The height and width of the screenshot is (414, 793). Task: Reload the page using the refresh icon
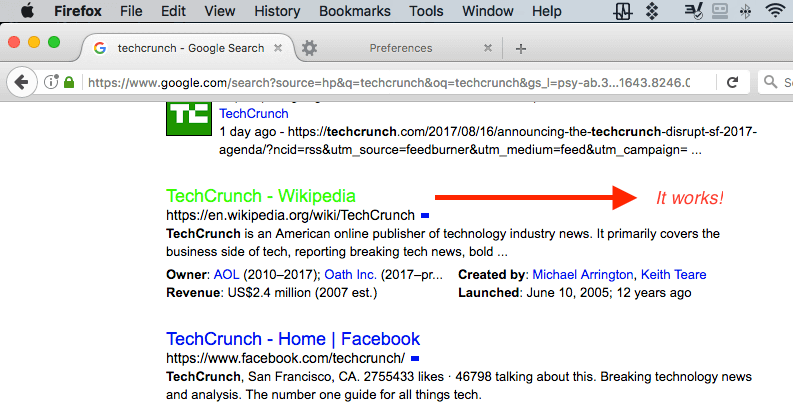click(x=733, y=82)
